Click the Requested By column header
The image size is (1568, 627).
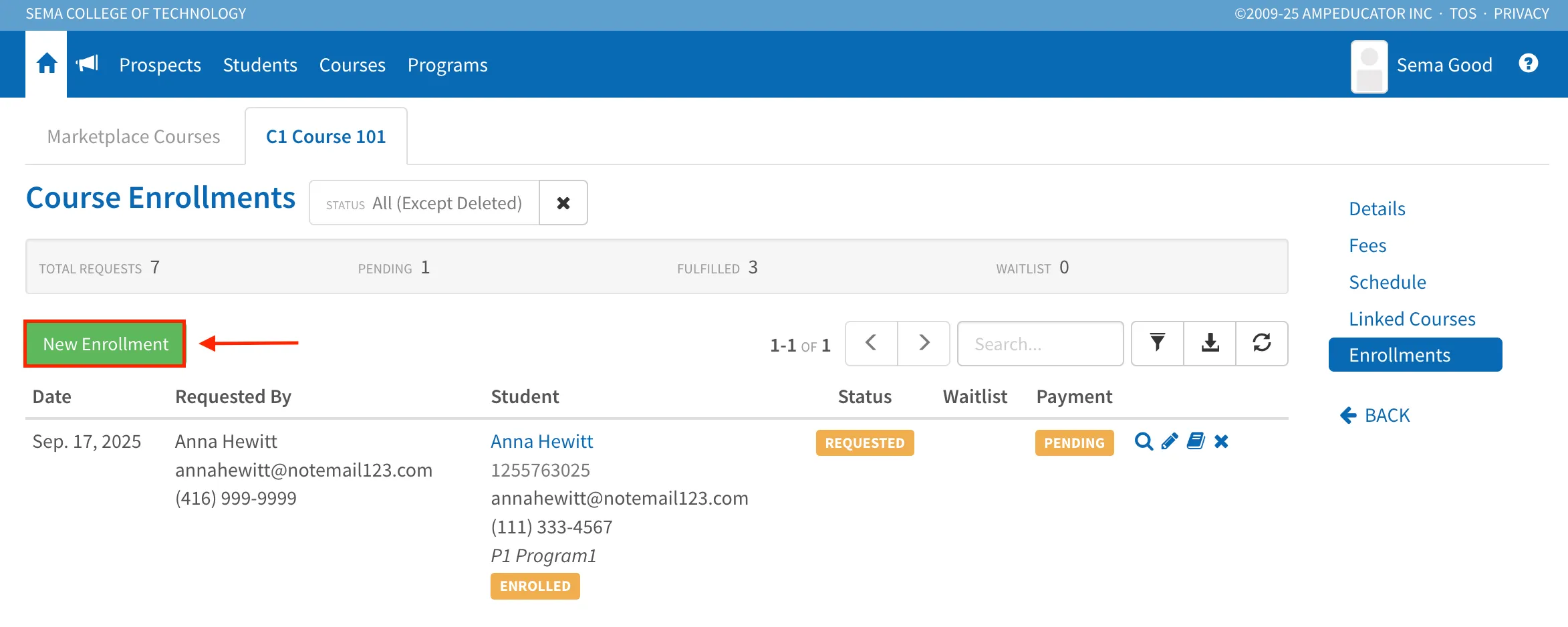[x=233, y=396]
